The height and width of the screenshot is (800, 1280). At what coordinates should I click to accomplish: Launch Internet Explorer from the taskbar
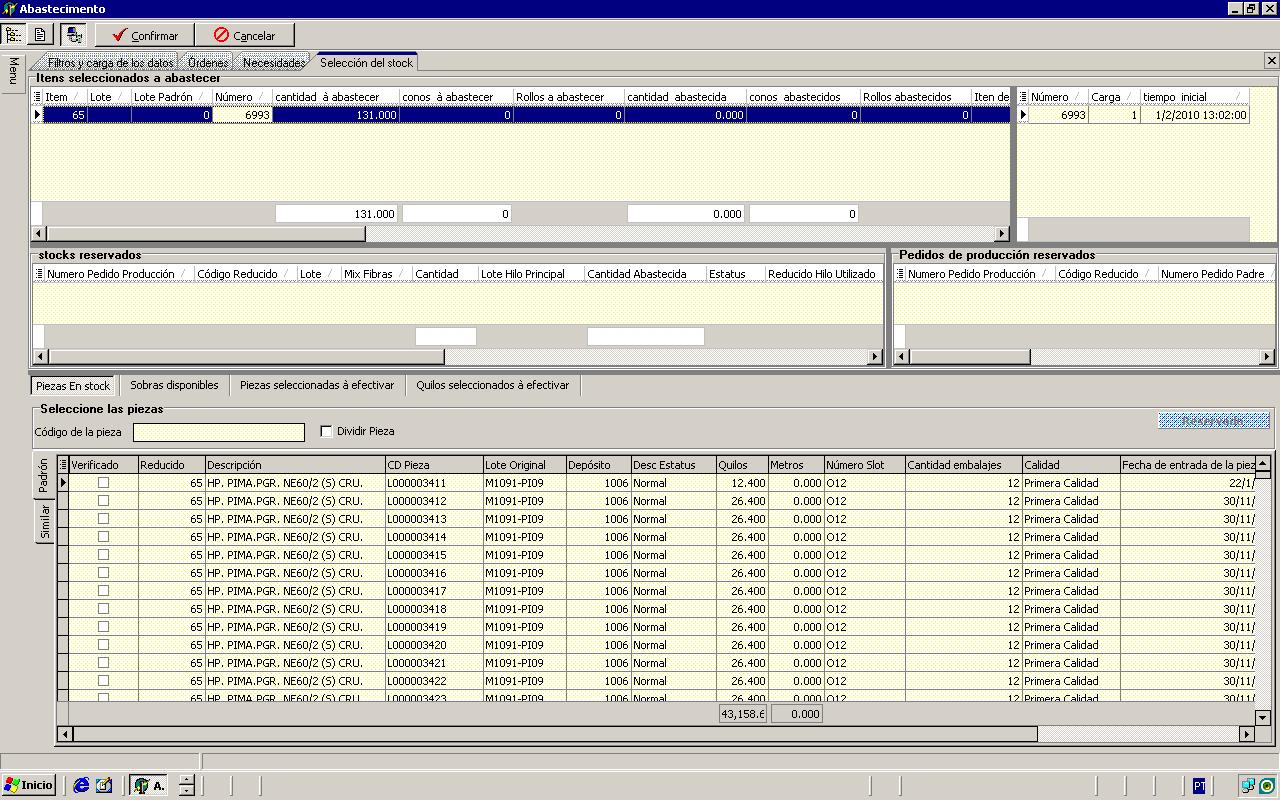click(82, 785)
